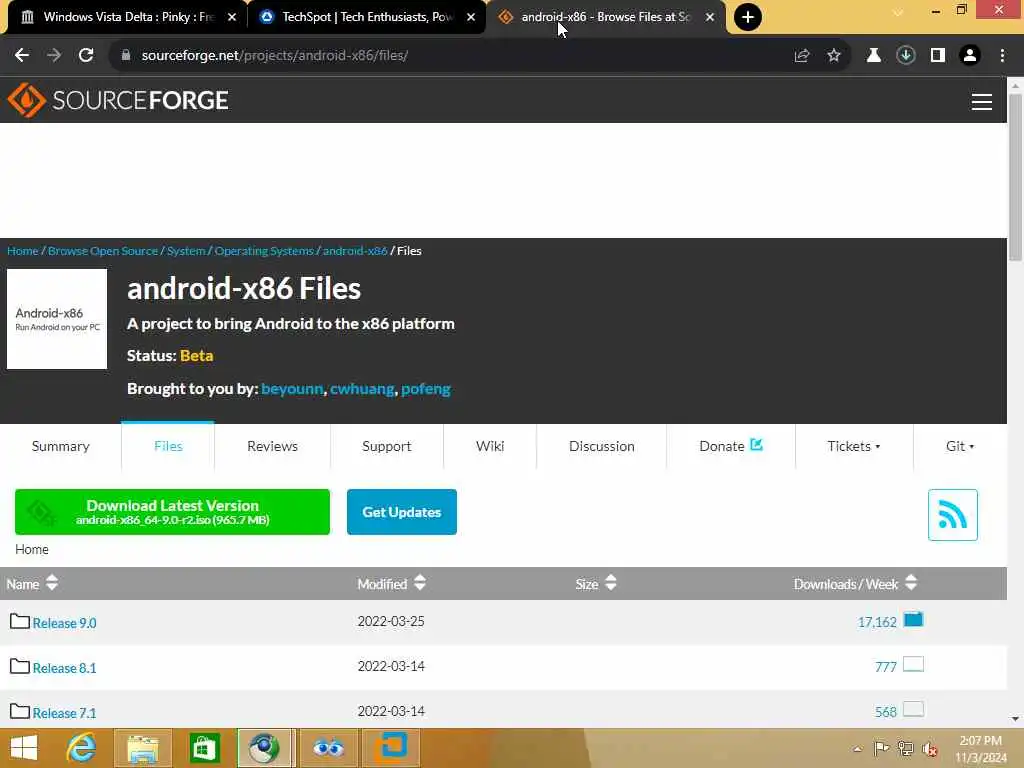Open the browser downloads icon
Screen dimensions: 1024x768
coord(906,56)
